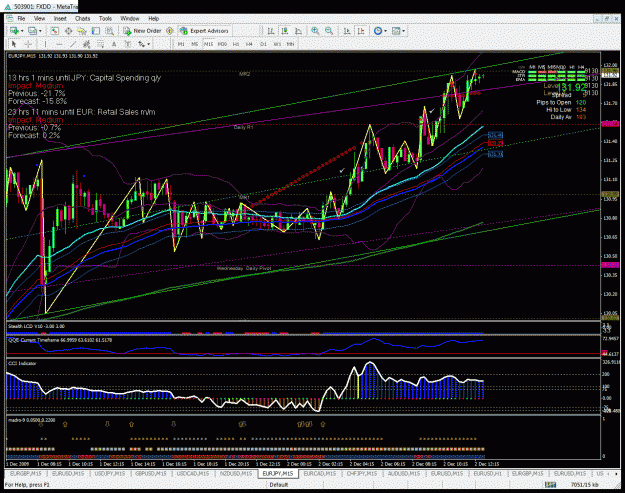Open the Tools menu
The image size is (625, 493).
point(105,18)
